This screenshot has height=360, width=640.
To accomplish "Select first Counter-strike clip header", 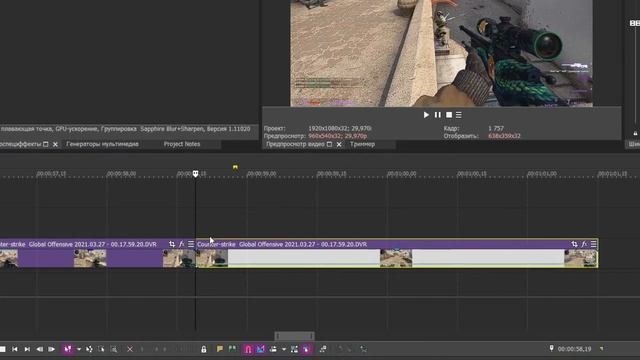I will pos(98,244).
